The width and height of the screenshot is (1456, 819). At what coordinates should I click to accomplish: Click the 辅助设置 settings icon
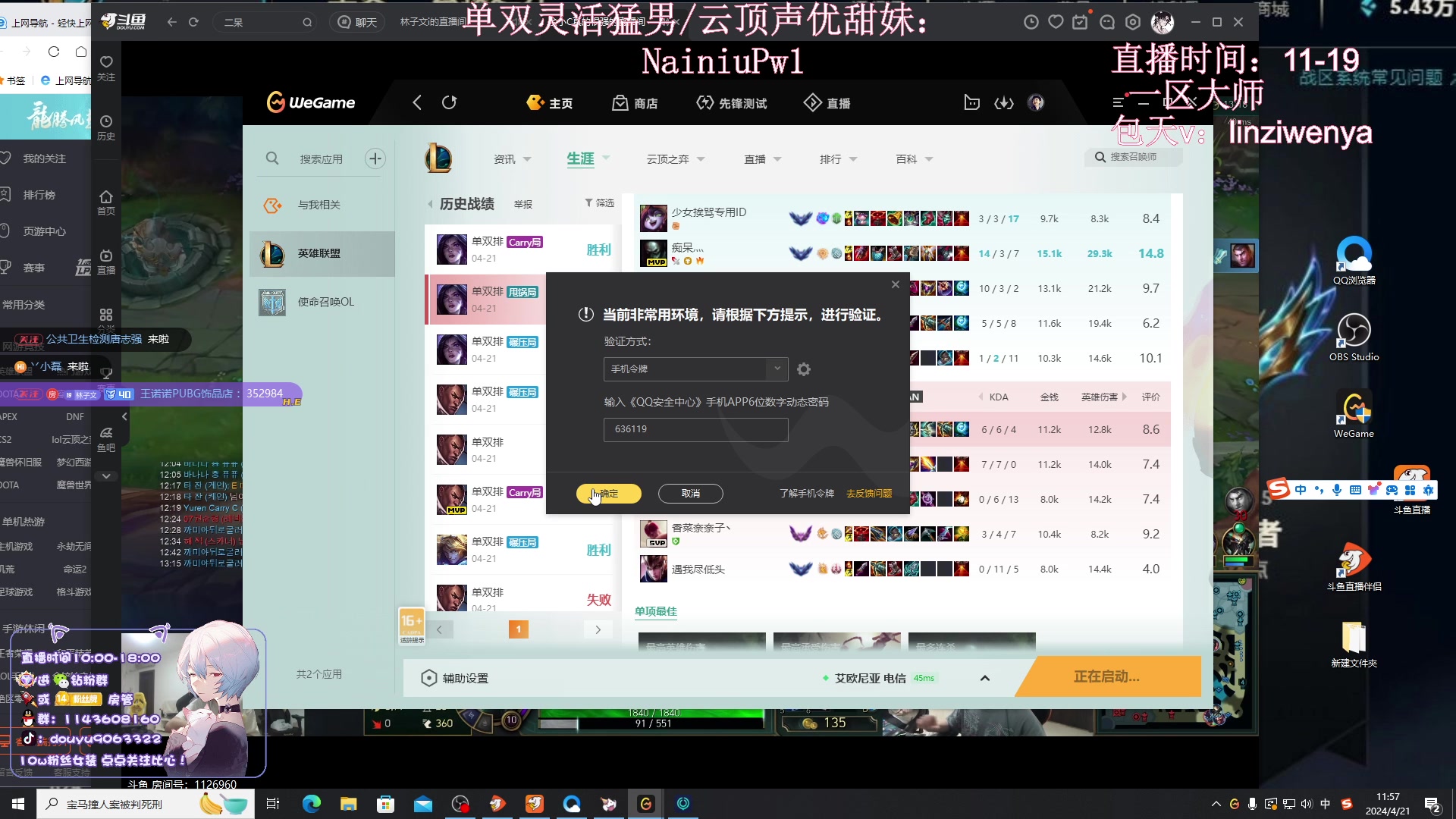pos(429,678)
